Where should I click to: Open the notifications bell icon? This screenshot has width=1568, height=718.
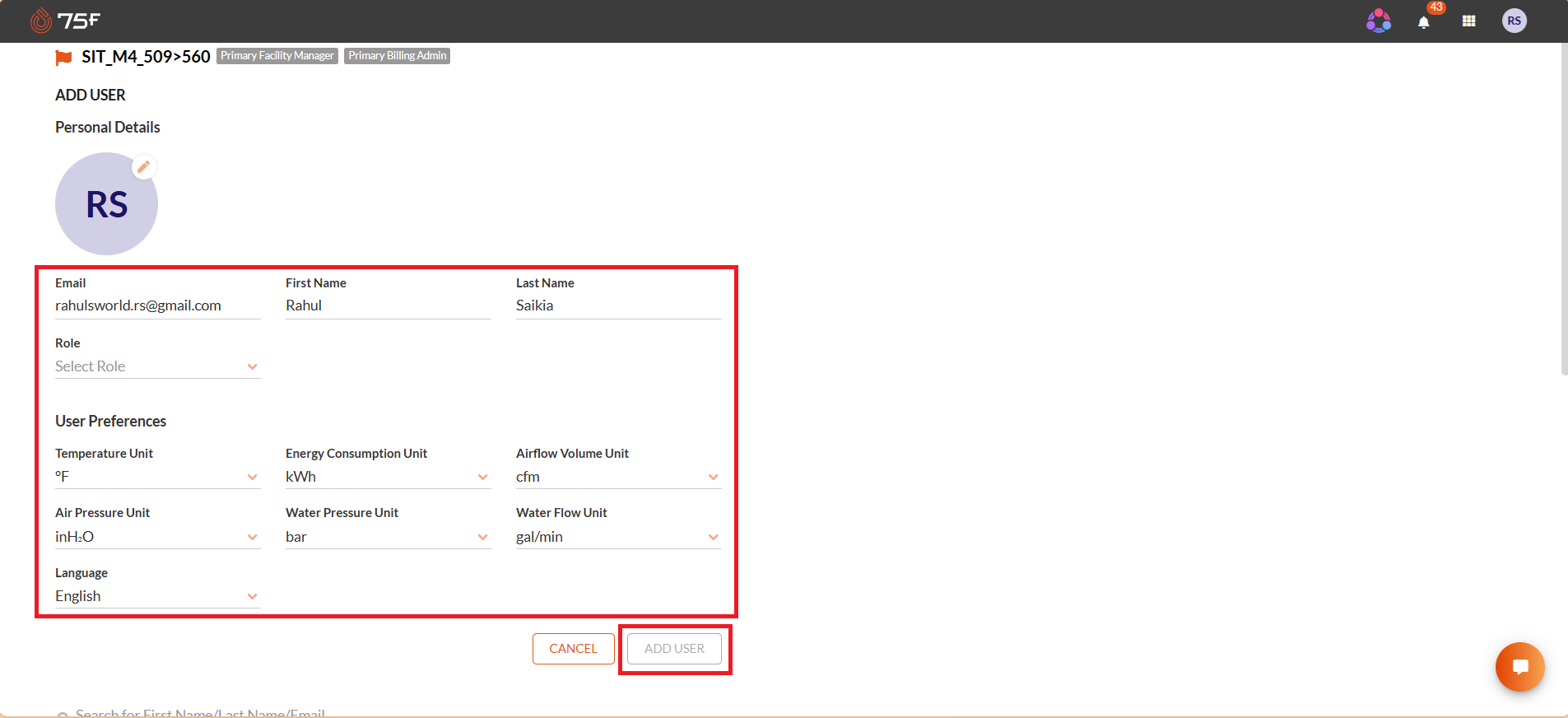[1424, 22]
